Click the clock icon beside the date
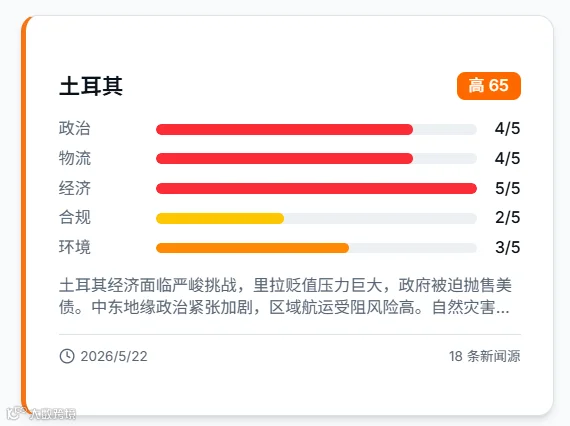Viewport: 570px width, 426px height. [67, 356]
